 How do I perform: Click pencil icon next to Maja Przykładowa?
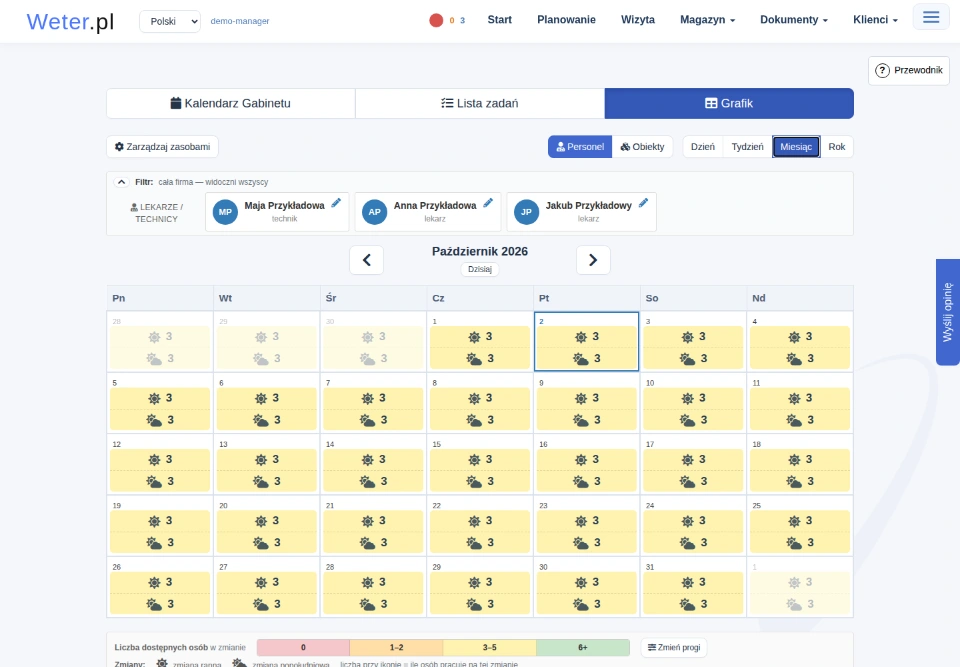[x=336, y=203]
